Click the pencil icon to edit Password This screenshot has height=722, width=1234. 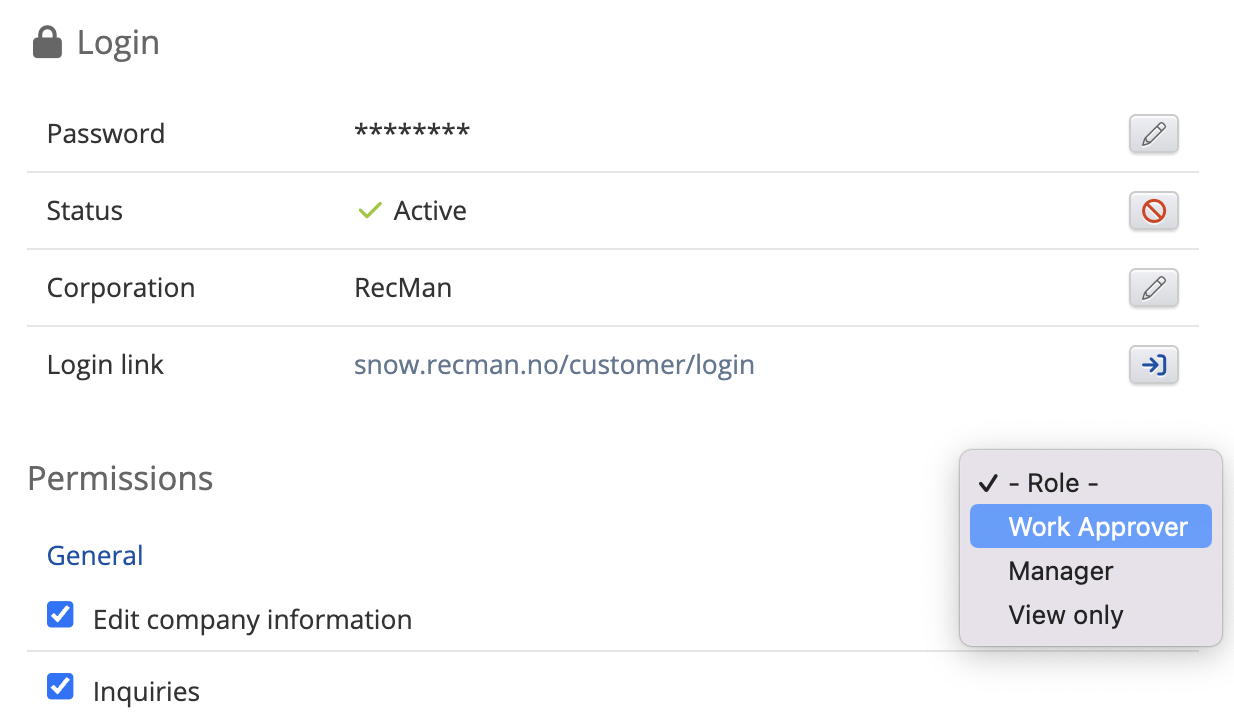pos(1153,134)
